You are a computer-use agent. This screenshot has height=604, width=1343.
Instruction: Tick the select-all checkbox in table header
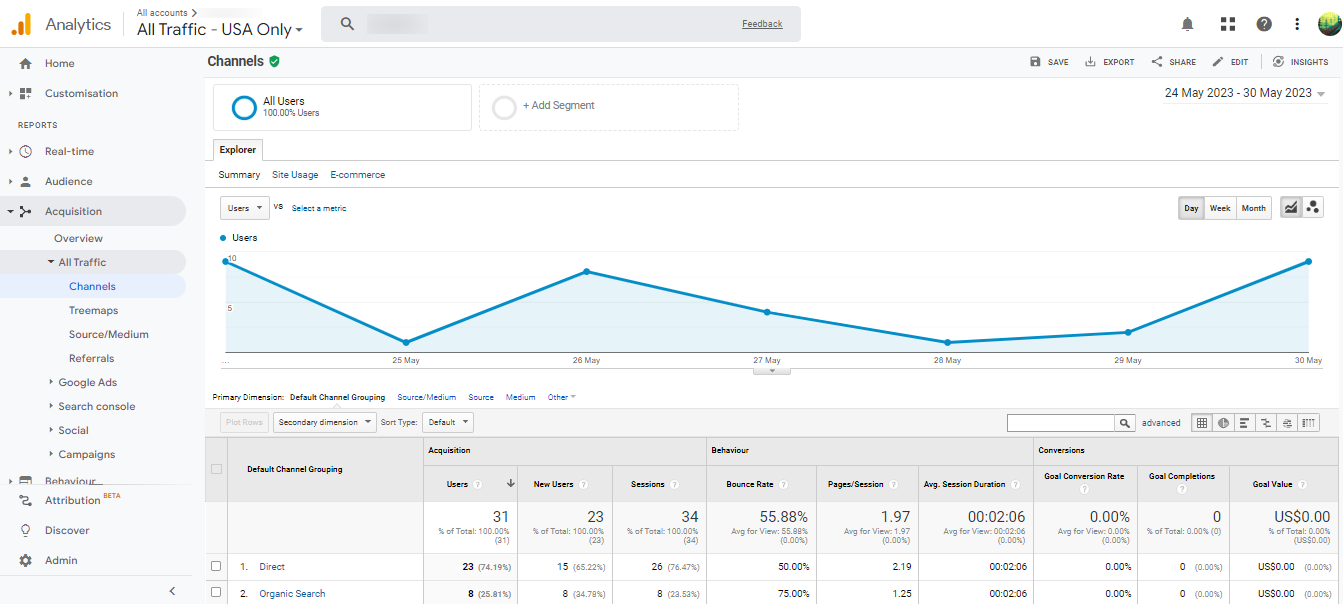[216, 469]
